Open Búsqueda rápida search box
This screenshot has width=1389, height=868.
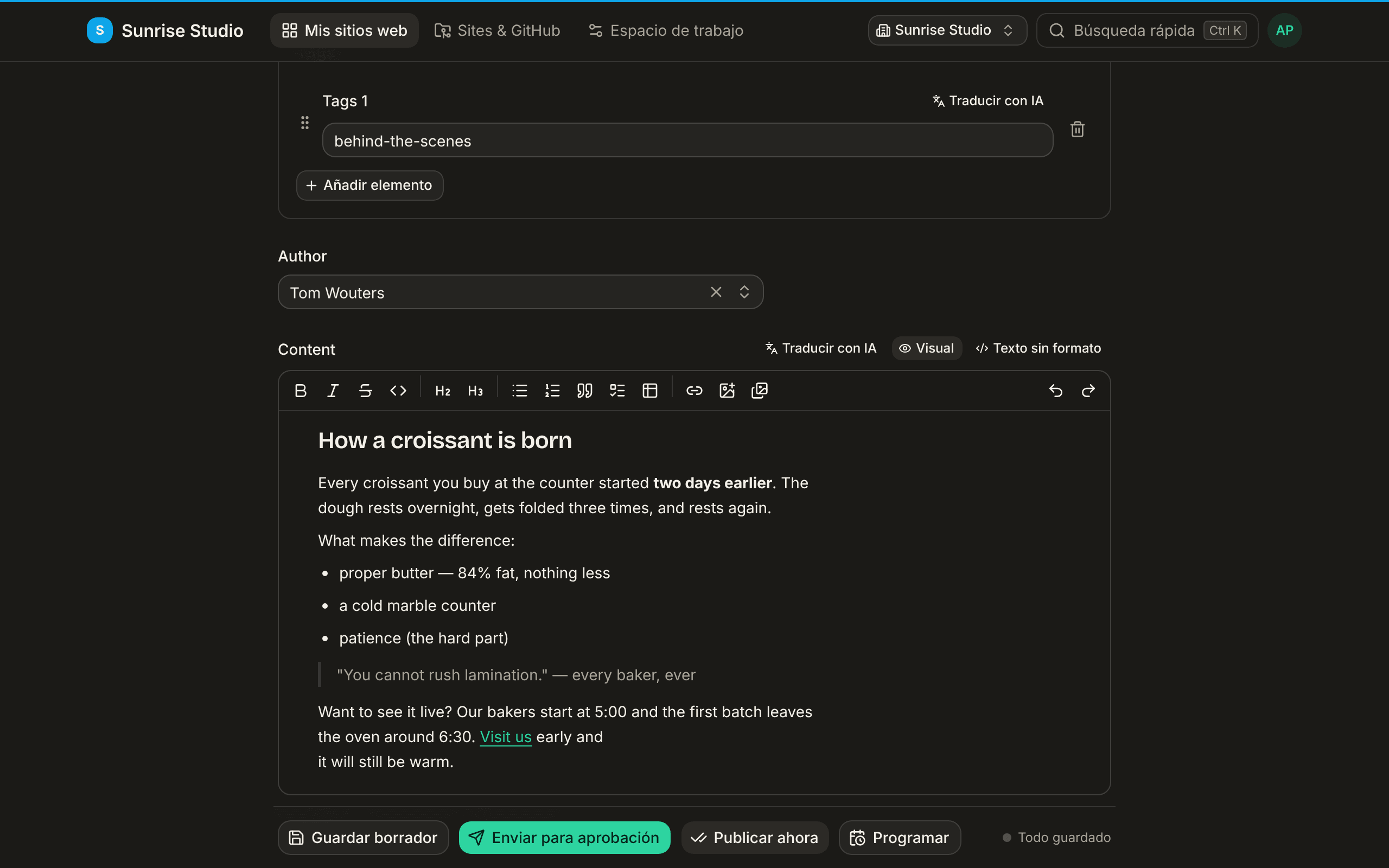(x=1147, y=30)
